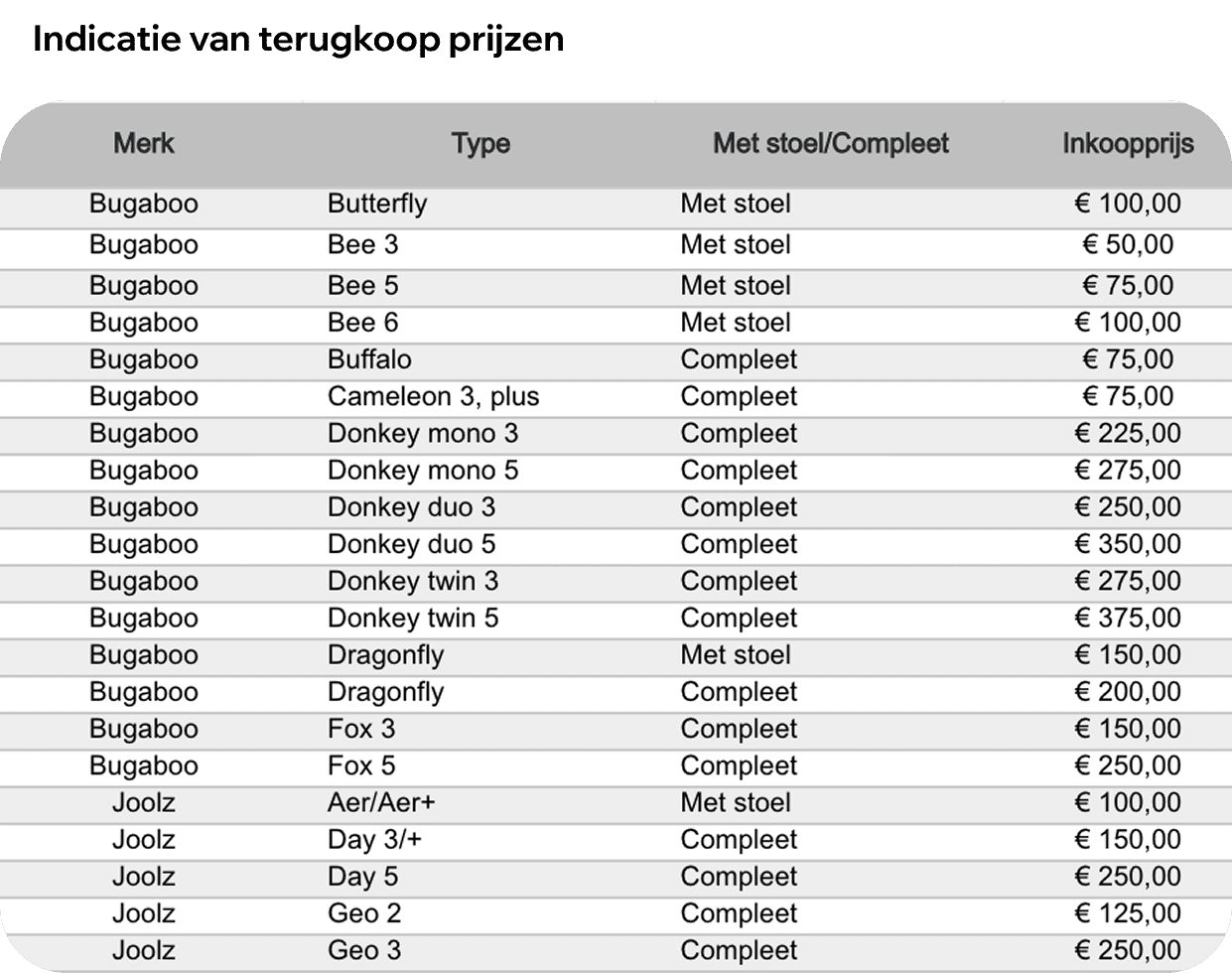Click the € 75,00 price for Cameleon 3

[1128, 396]
